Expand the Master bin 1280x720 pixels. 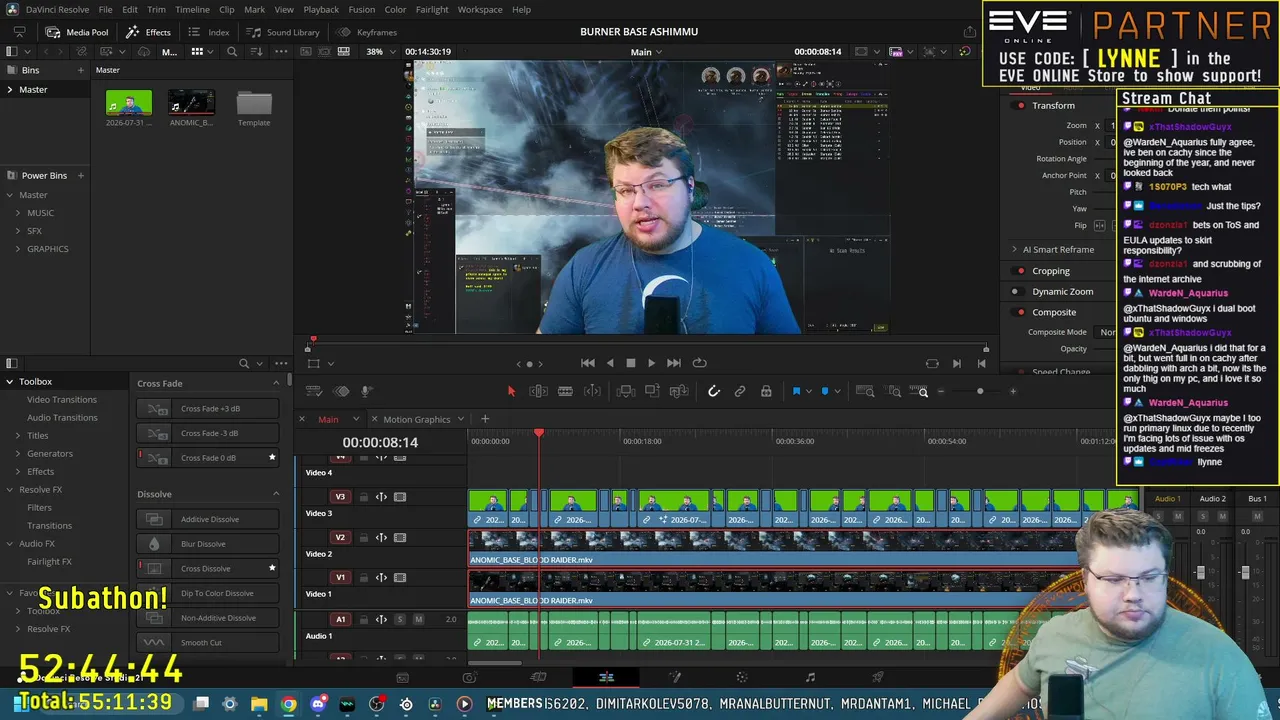pyautogui.click(x=10, y=90)
